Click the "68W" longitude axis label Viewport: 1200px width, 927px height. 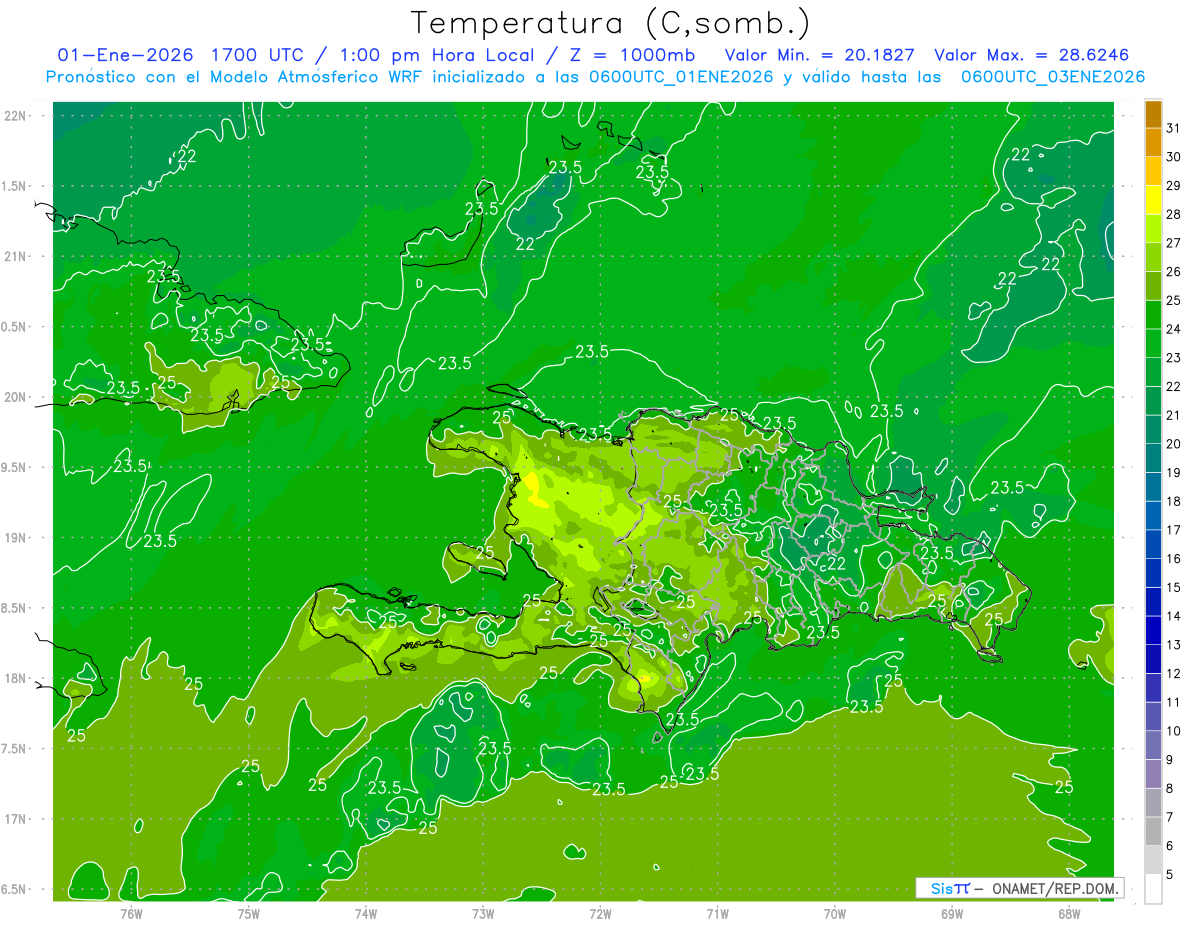point(1069,913)
